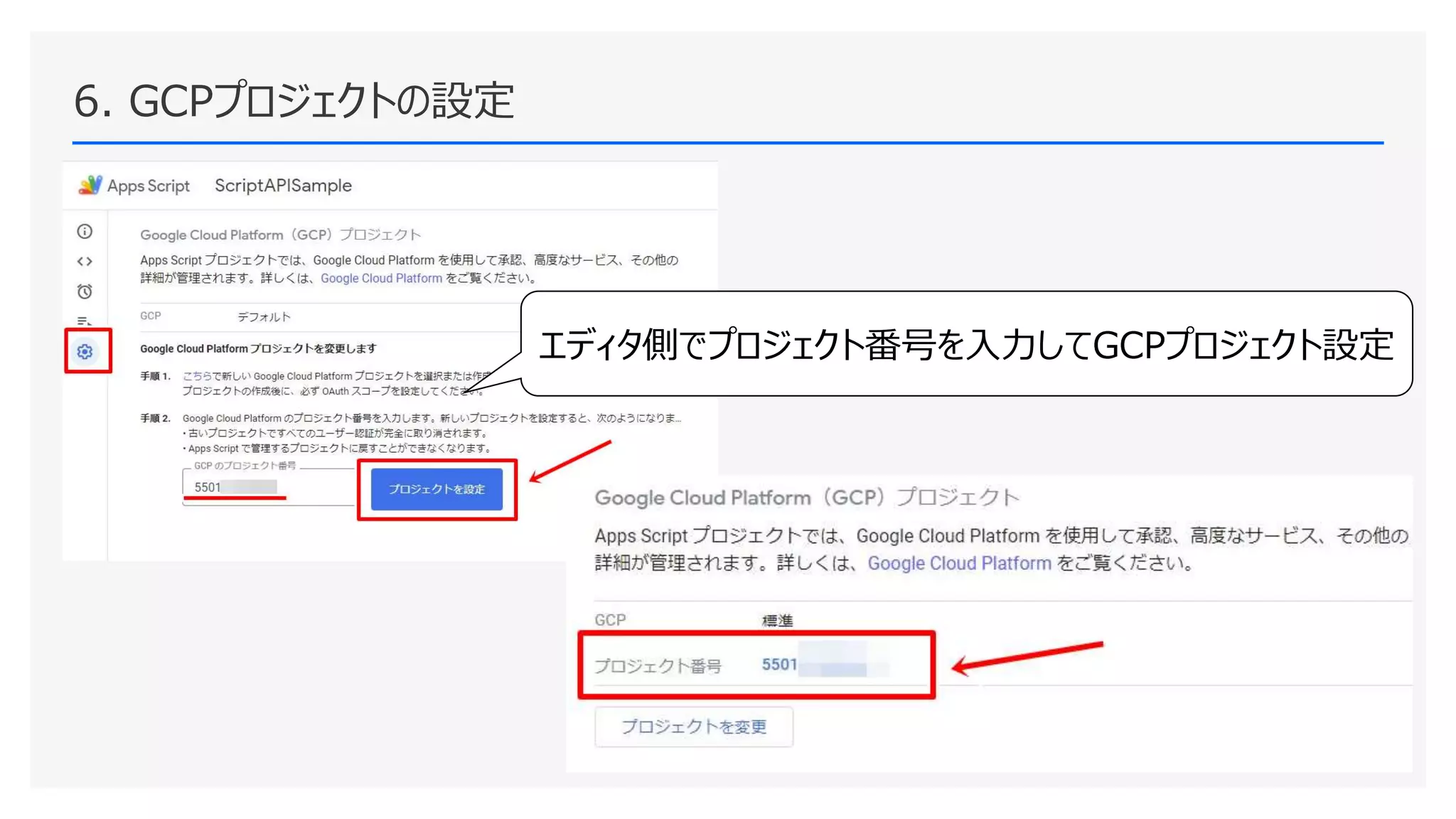
Task: Open the Project Settings gear icon
Action: click(x=85, y=351)
